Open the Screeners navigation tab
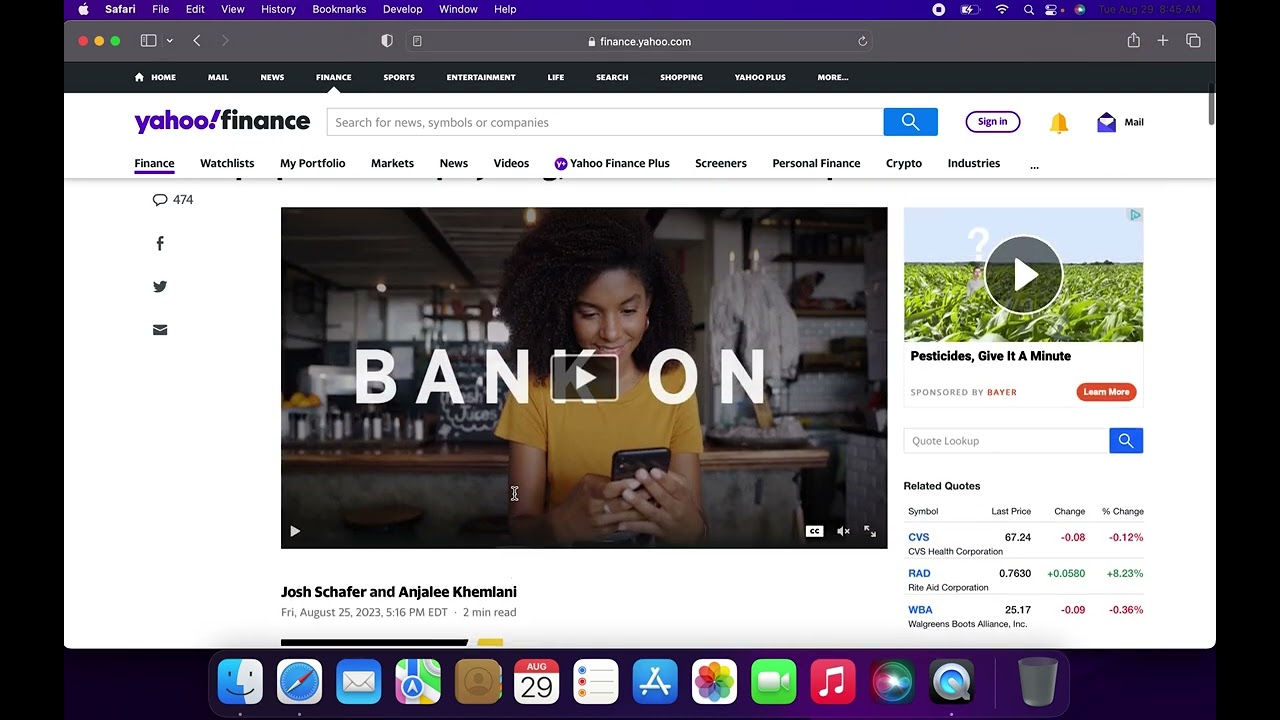The image size is (1280, 720). click(721, 163)
